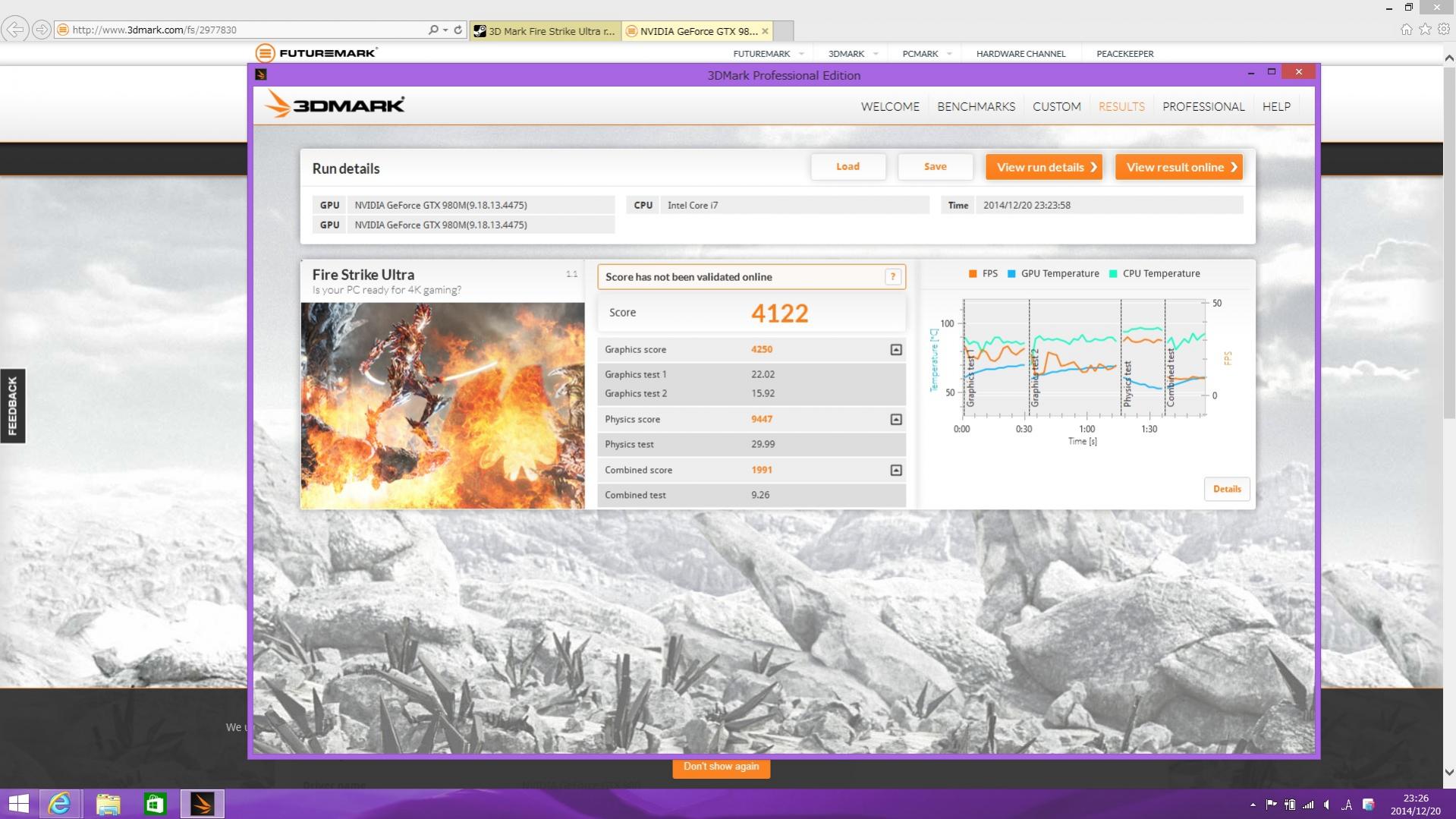Close the NVIDIA GeForce GTX browser tab
1456x819 pixels.
click(x=765, y=31)
